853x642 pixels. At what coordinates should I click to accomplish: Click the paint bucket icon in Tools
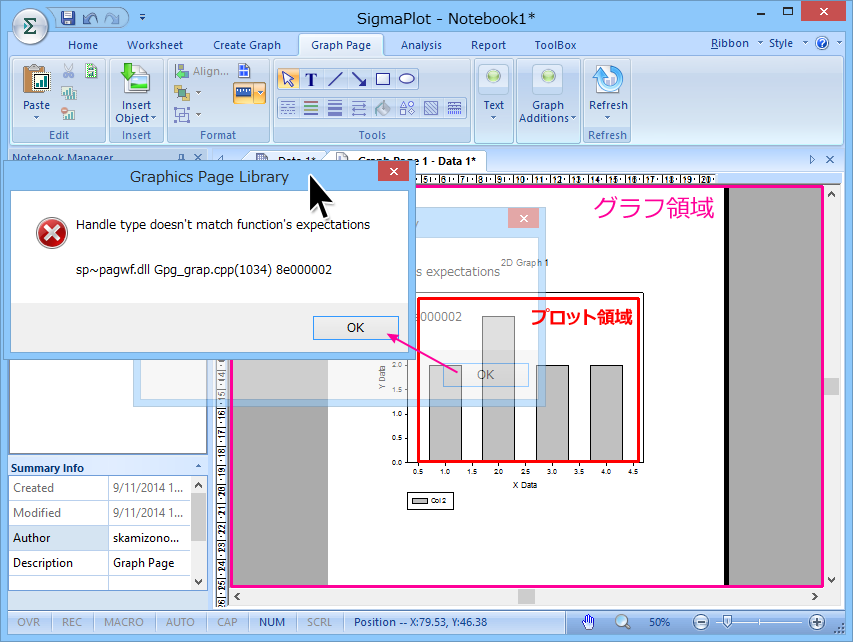pos(383,108)
